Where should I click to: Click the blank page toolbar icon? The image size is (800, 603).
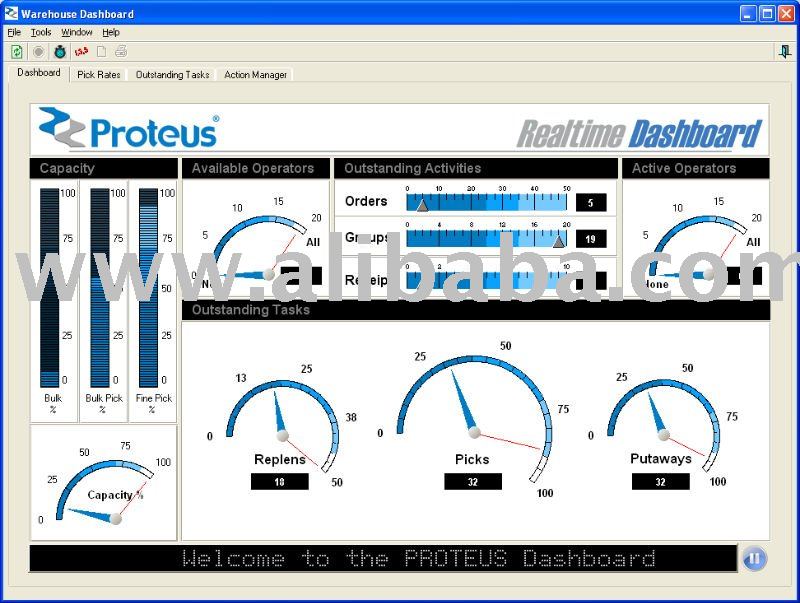coord(102,52)
